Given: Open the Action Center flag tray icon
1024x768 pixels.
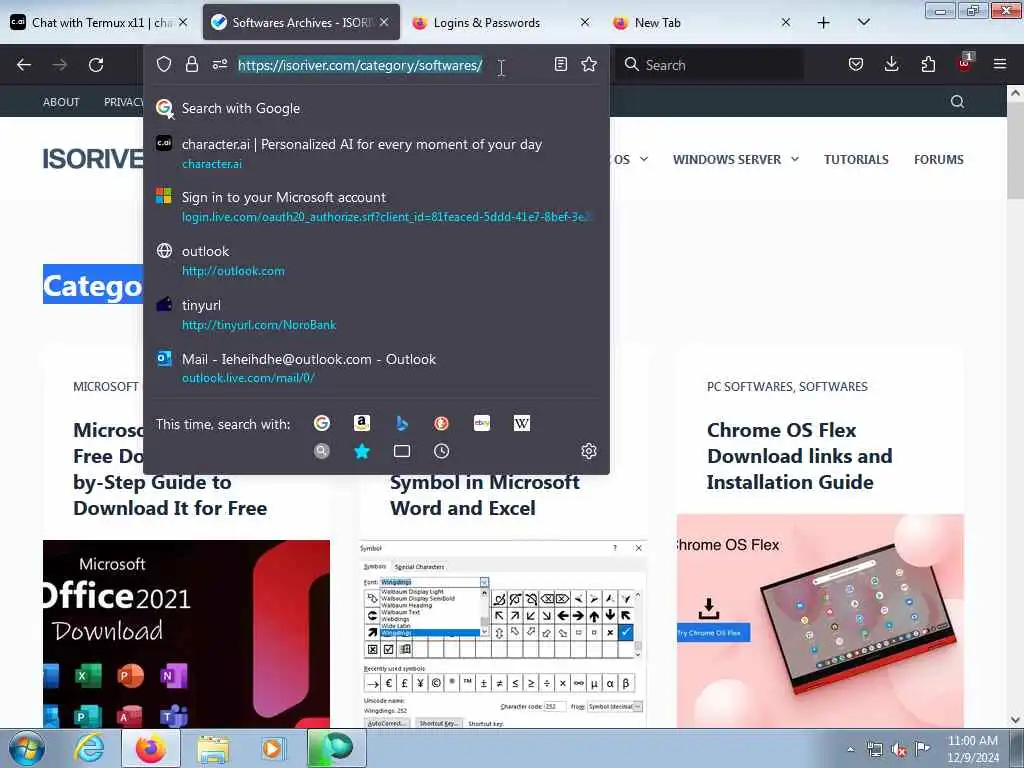Looking at the screenshot, I should [x=923, y=749].
